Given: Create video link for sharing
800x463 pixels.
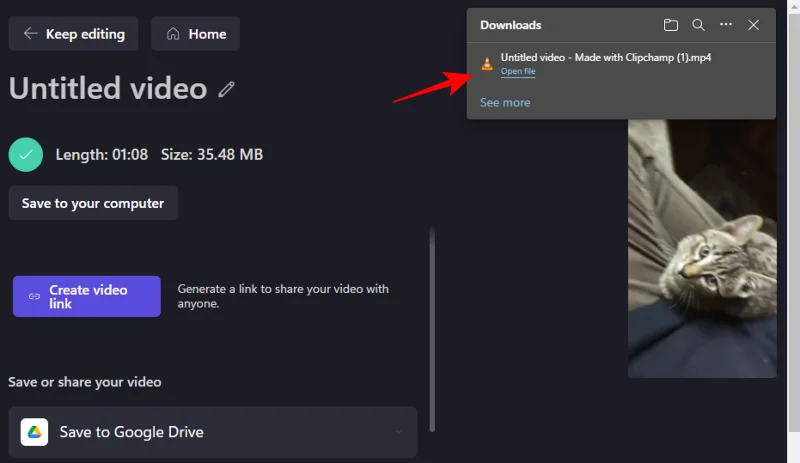Looking at the screenshot, I should click(x=87, y=297).
